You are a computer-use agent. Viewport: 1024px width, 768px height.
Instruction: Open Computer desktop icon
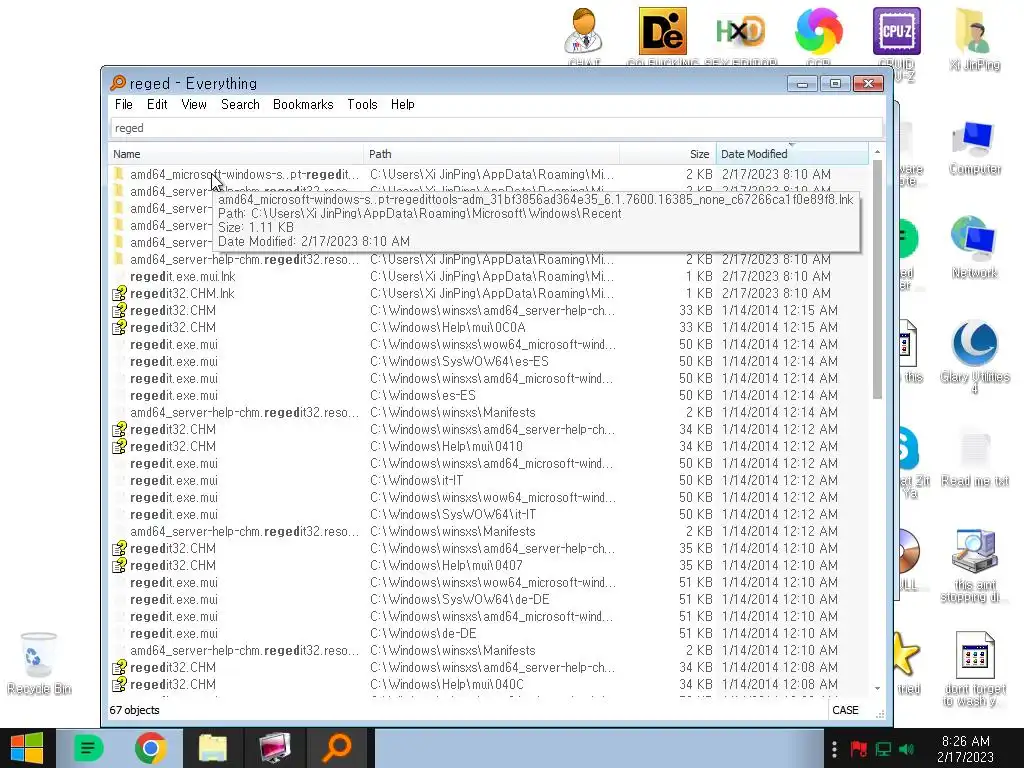click(x=974, y=148)
